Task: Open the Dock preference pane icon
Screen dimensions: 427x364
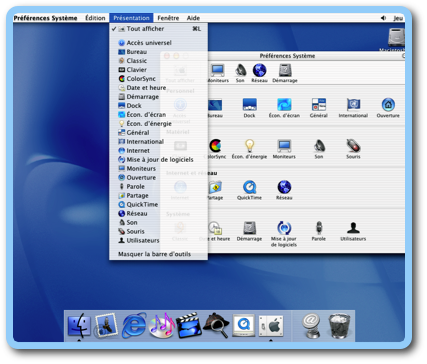Action: pos(249,105)
